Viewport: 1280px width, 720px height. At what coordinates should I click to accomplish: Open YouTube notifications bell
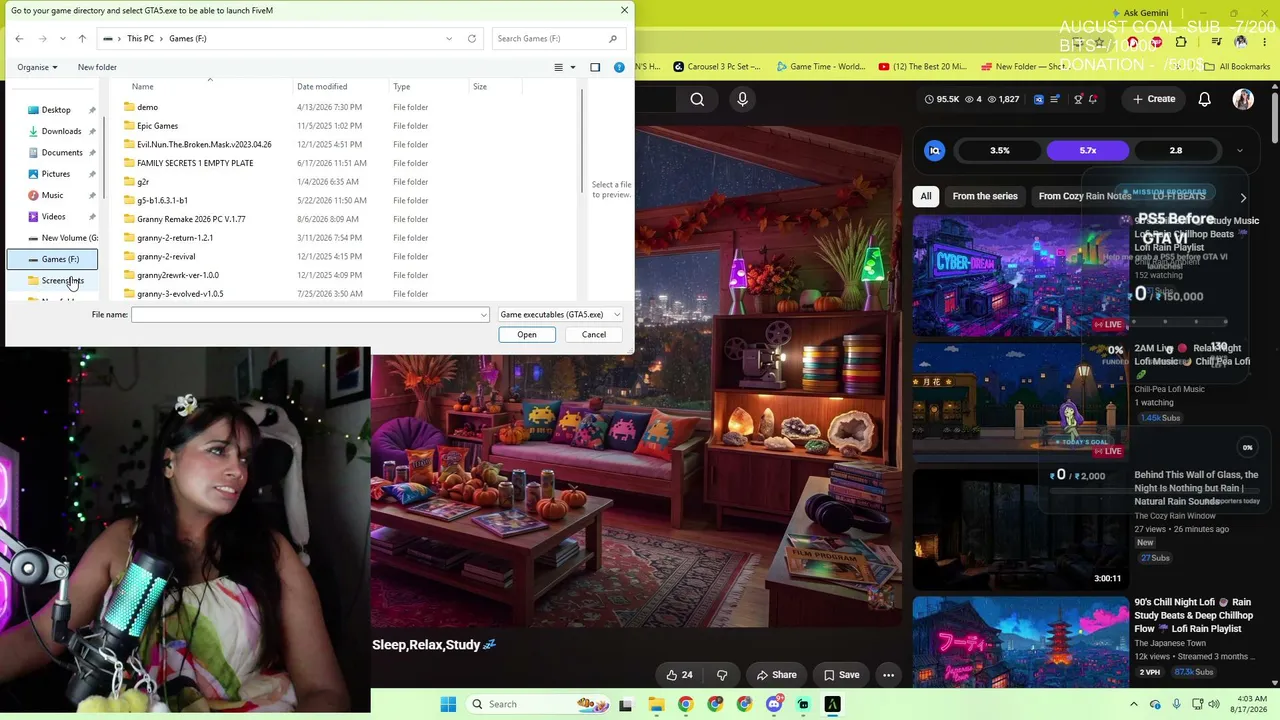click(1205, 99)
